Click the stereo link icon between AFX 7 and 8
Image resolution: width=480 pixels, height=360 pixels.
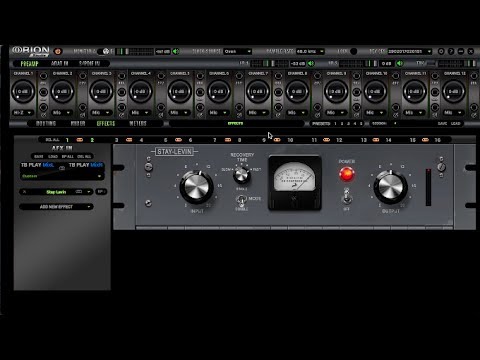click(x=228, y=140)
